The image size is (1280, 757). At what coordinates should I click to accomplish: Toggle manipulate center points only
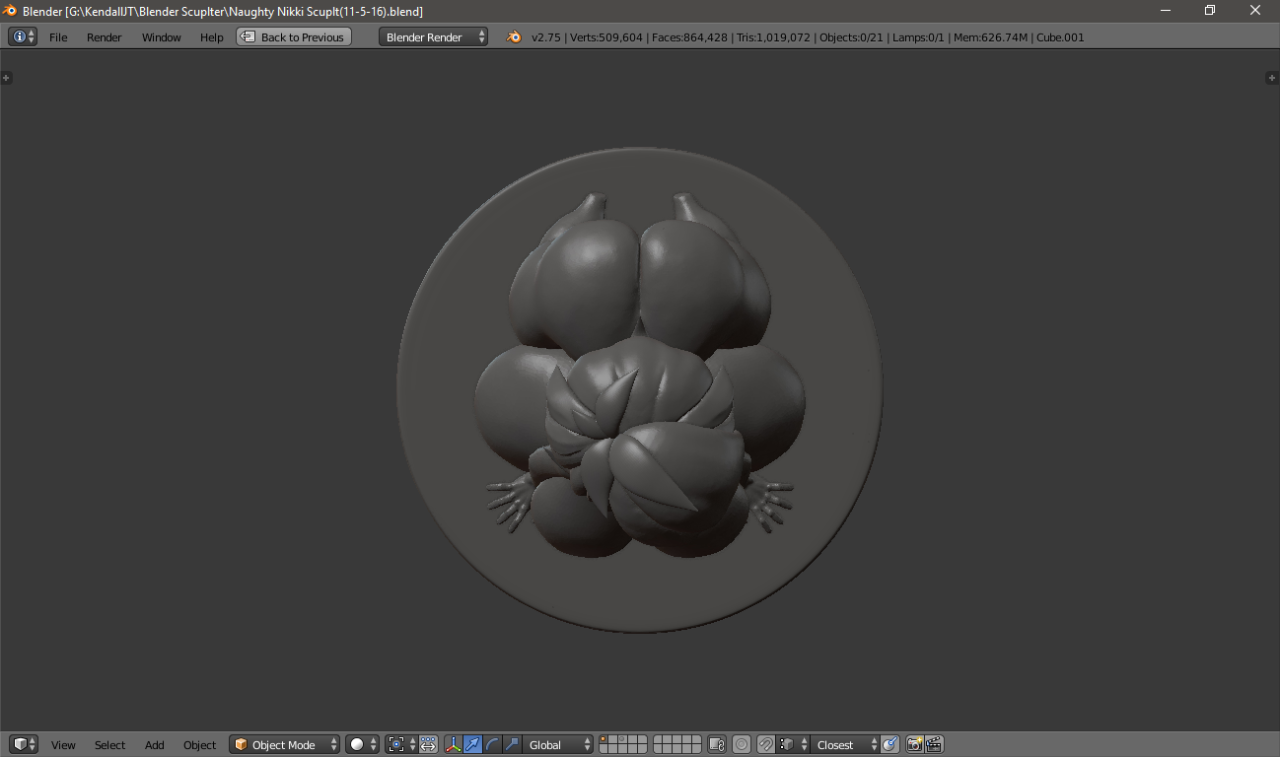coord(428,745)
